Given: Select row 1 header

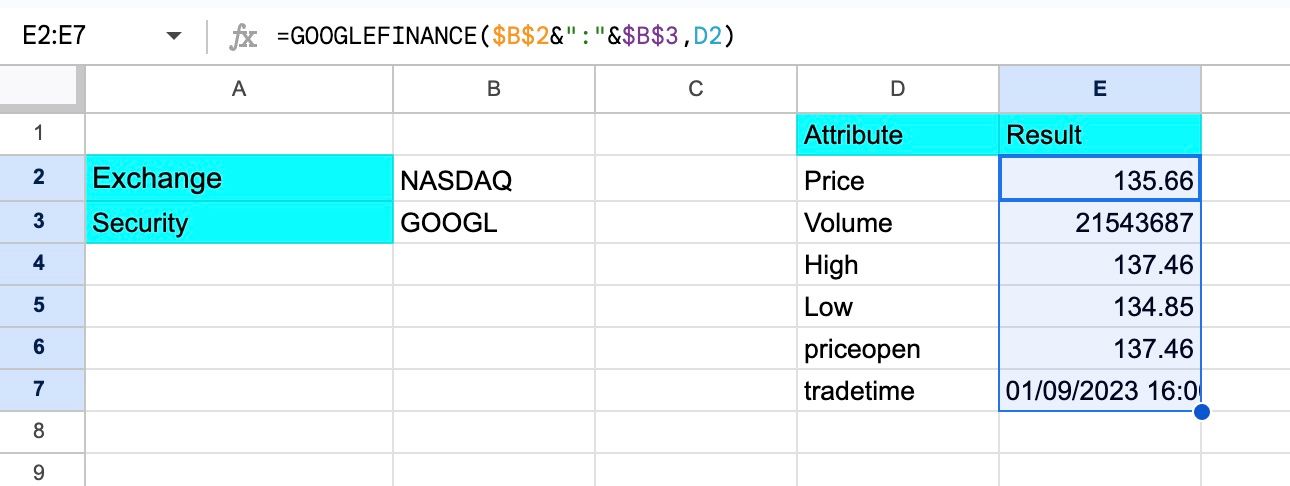Looking at the screenshot, I should coord(41,134).
